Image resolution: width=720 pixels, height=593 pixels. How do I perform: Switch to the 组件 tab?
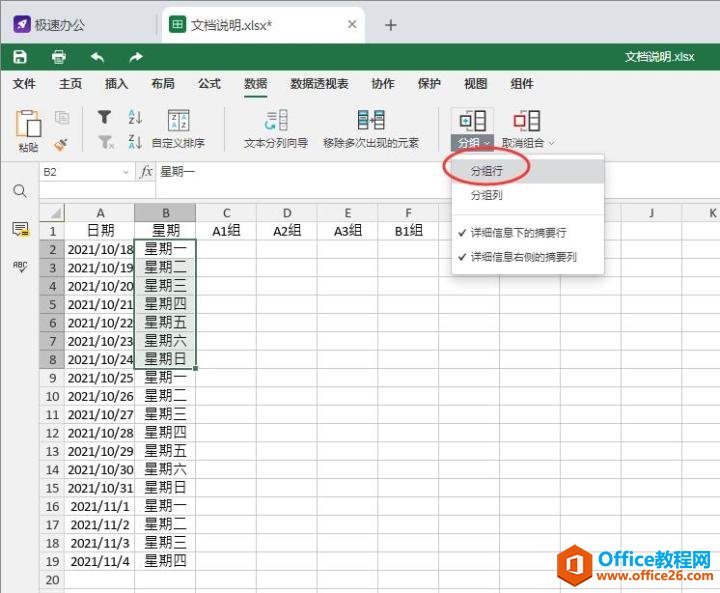click(x=522, y=84)
